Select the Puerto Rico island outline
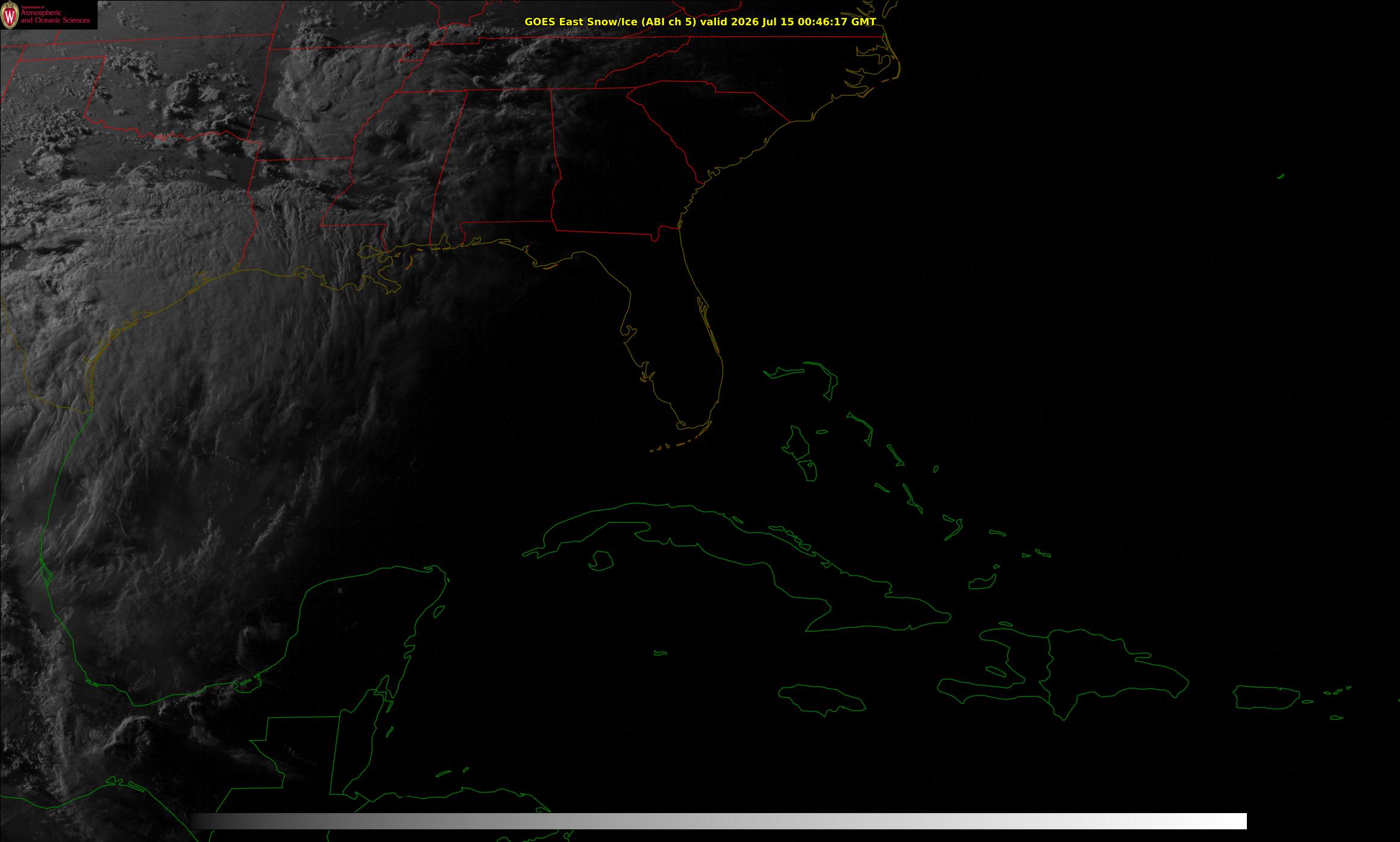 pyautogui.click(x=1267, y=697)
